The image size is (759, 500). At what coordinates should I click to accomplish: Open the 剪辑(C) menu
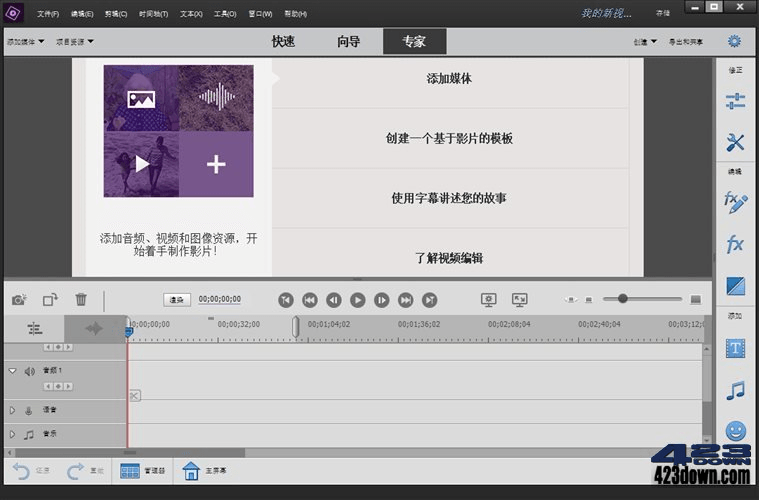(x=116, y=14)
